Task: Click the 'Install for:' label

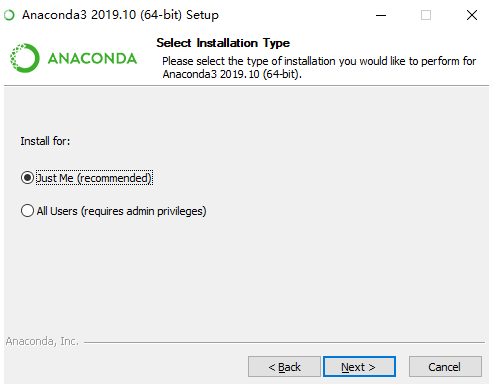Action: 45,141
